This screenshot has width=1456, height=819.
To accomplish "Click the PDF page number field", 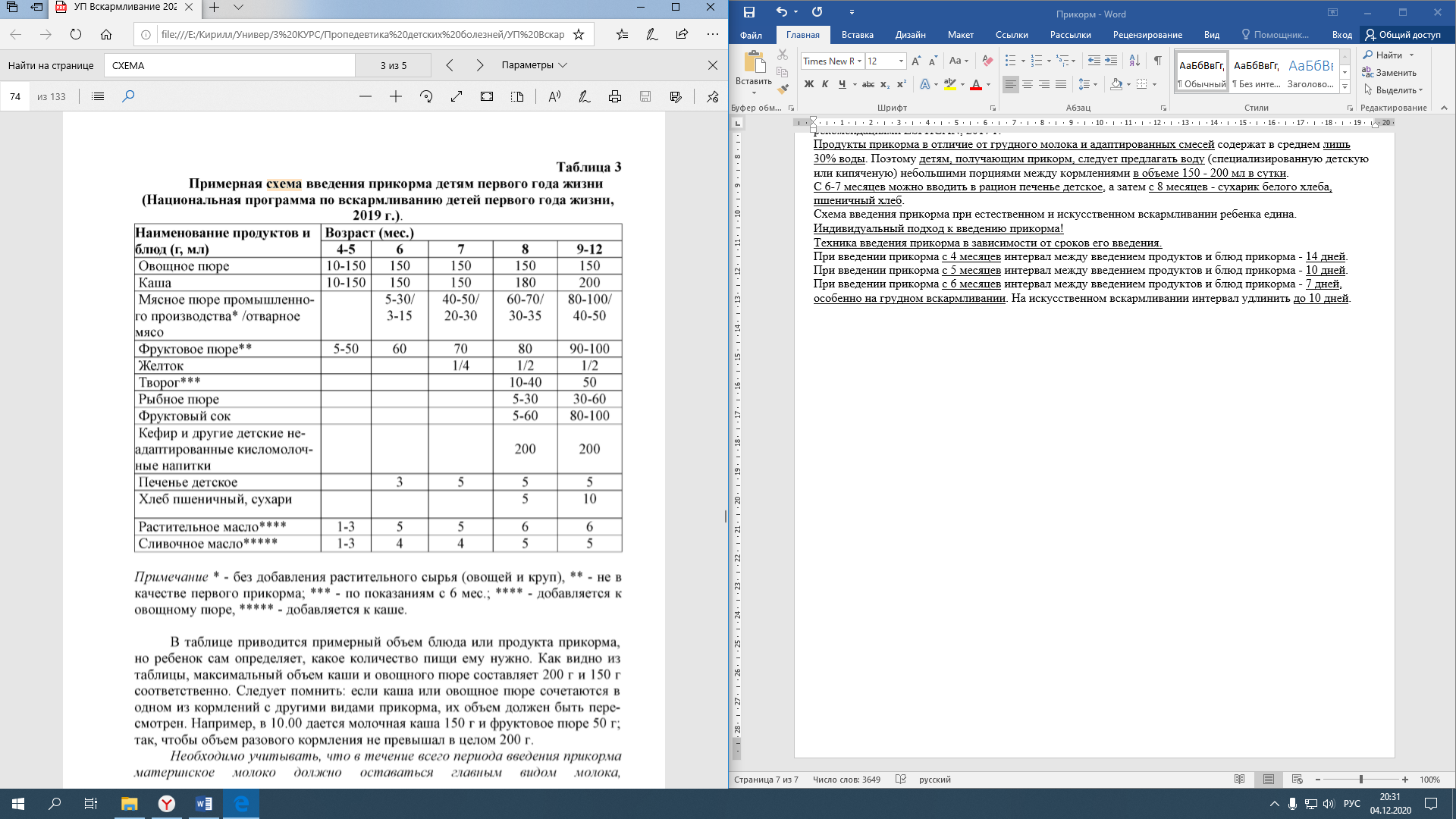I will coord(15,96).
